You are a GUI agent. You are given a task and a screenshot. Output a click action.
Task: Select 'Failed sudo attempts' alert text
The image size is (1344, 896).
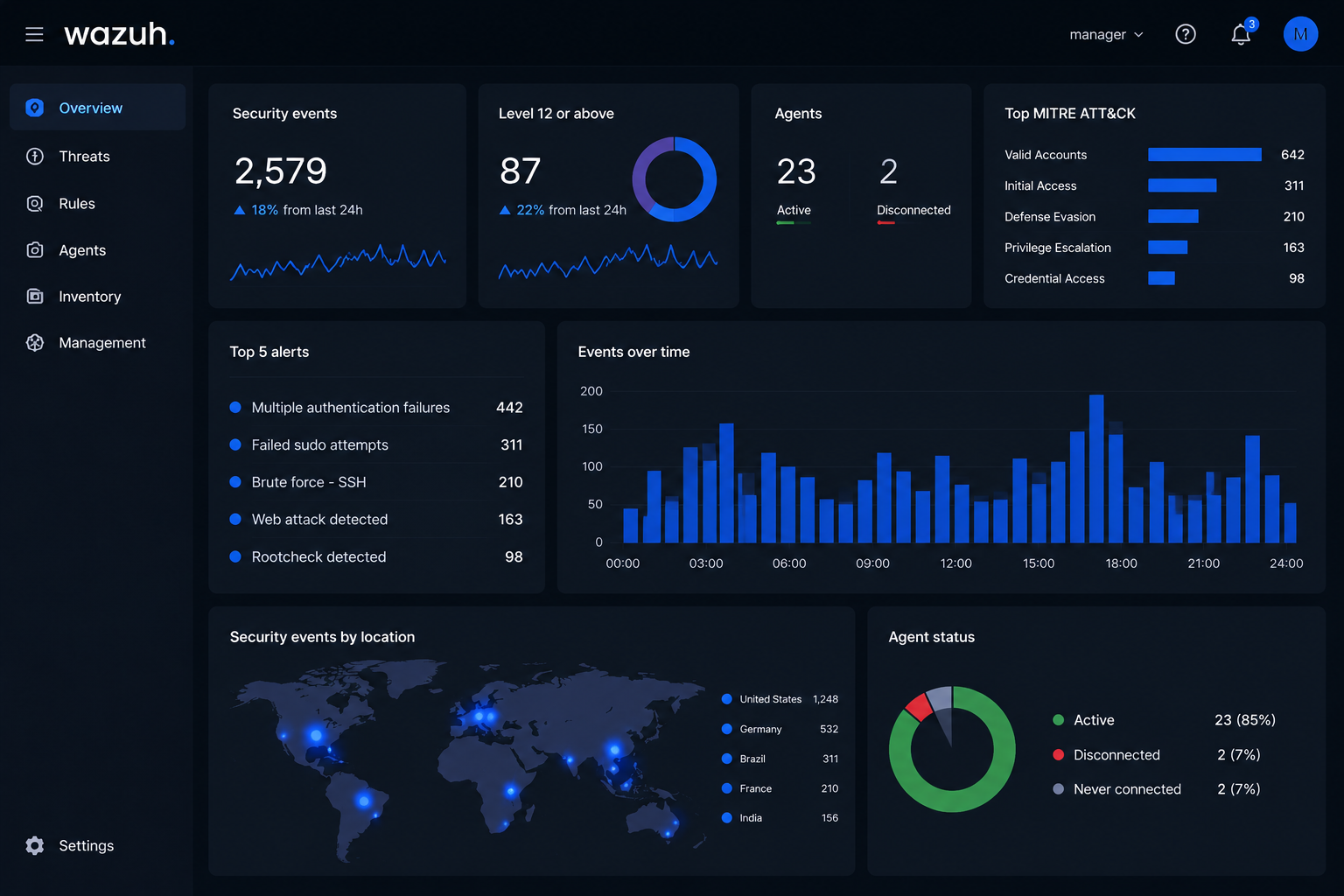pos(320,445)
